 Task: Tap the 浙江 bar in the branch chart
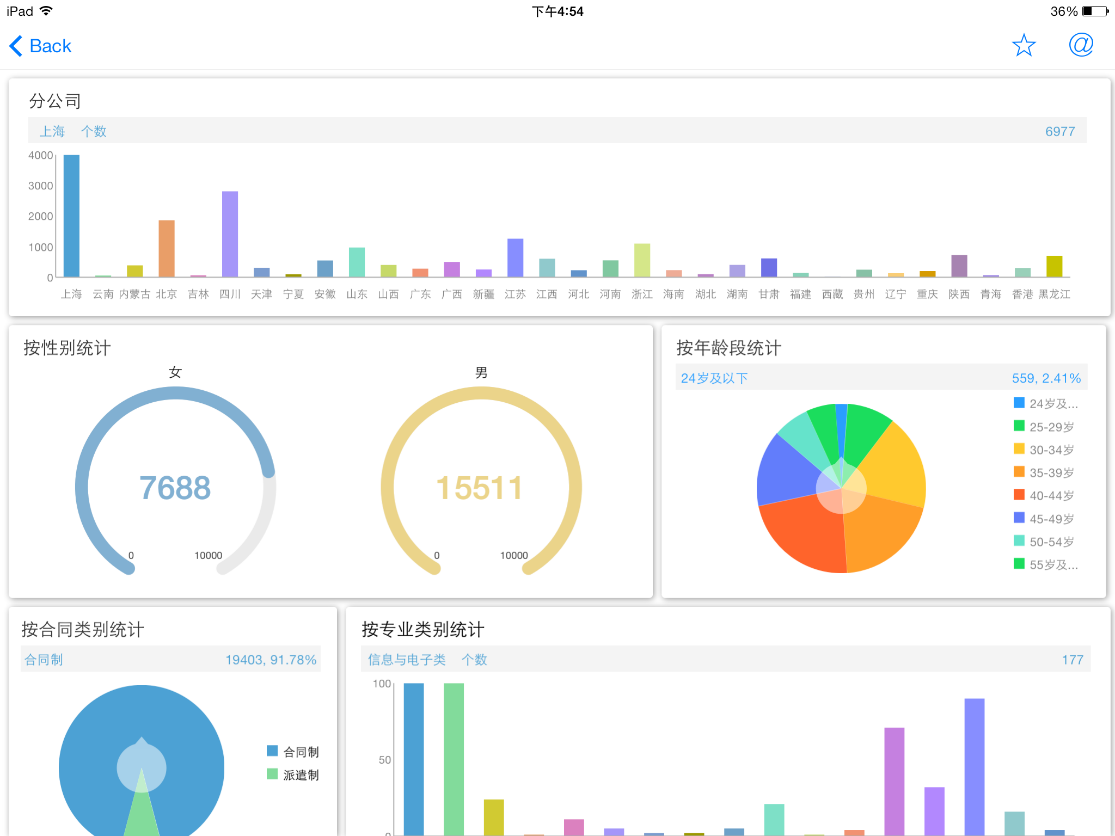(x=642, y=260)
